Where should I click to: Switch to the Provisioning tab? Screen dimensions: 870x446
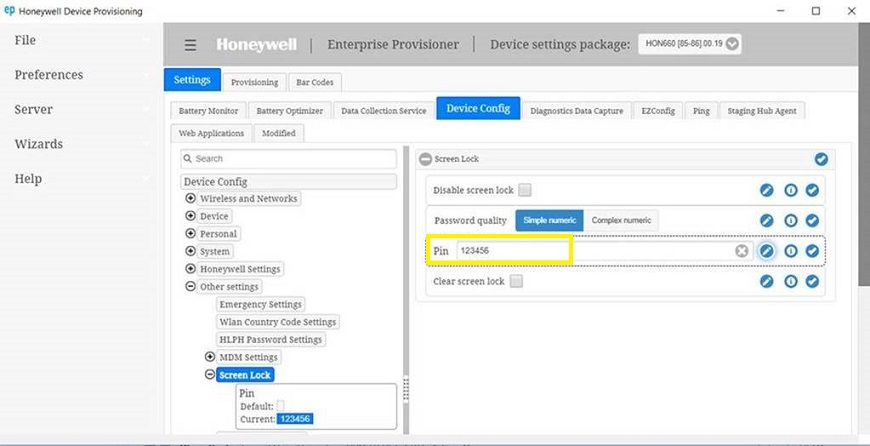(x=255, y=82)
